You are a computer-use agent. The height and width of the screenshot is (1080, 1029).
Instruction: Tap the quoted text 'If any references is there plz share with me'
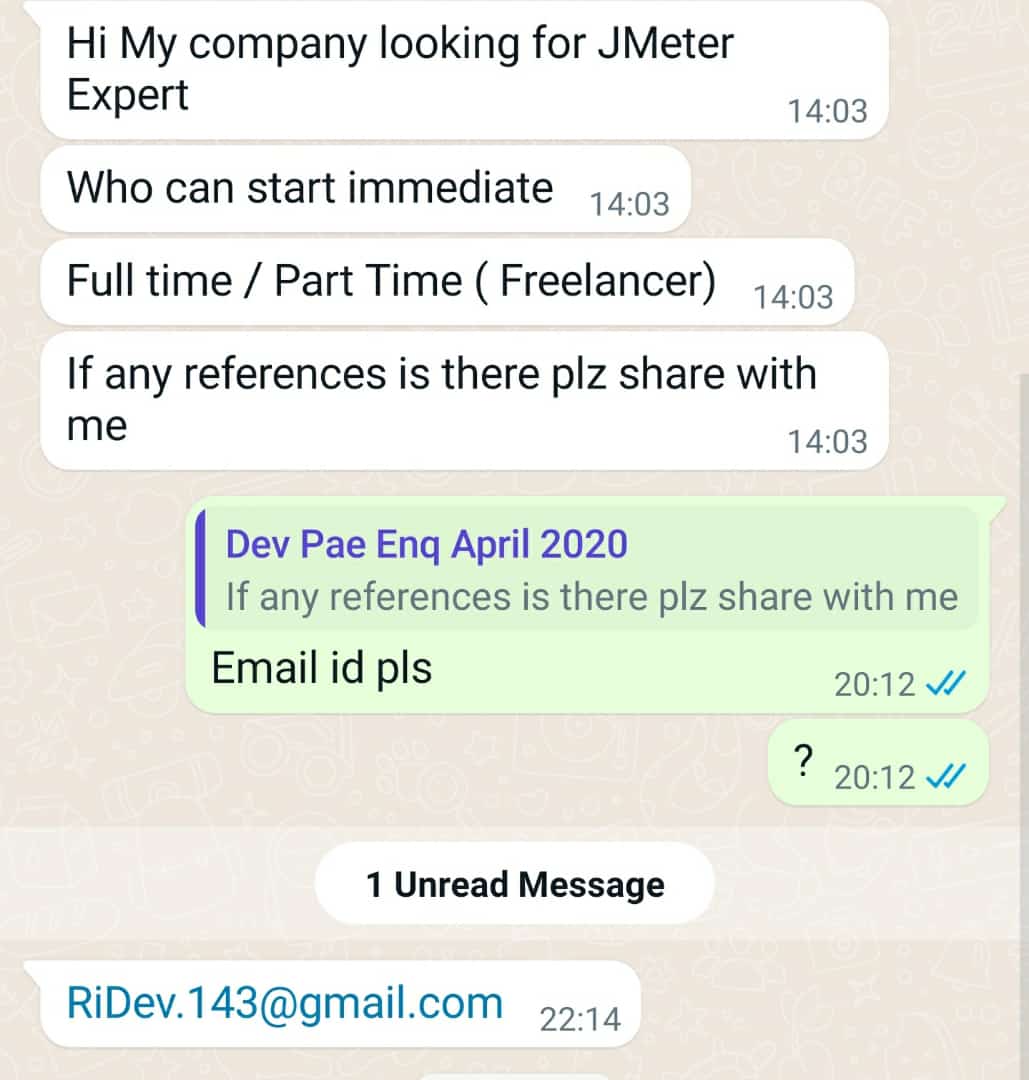point(592,596)
